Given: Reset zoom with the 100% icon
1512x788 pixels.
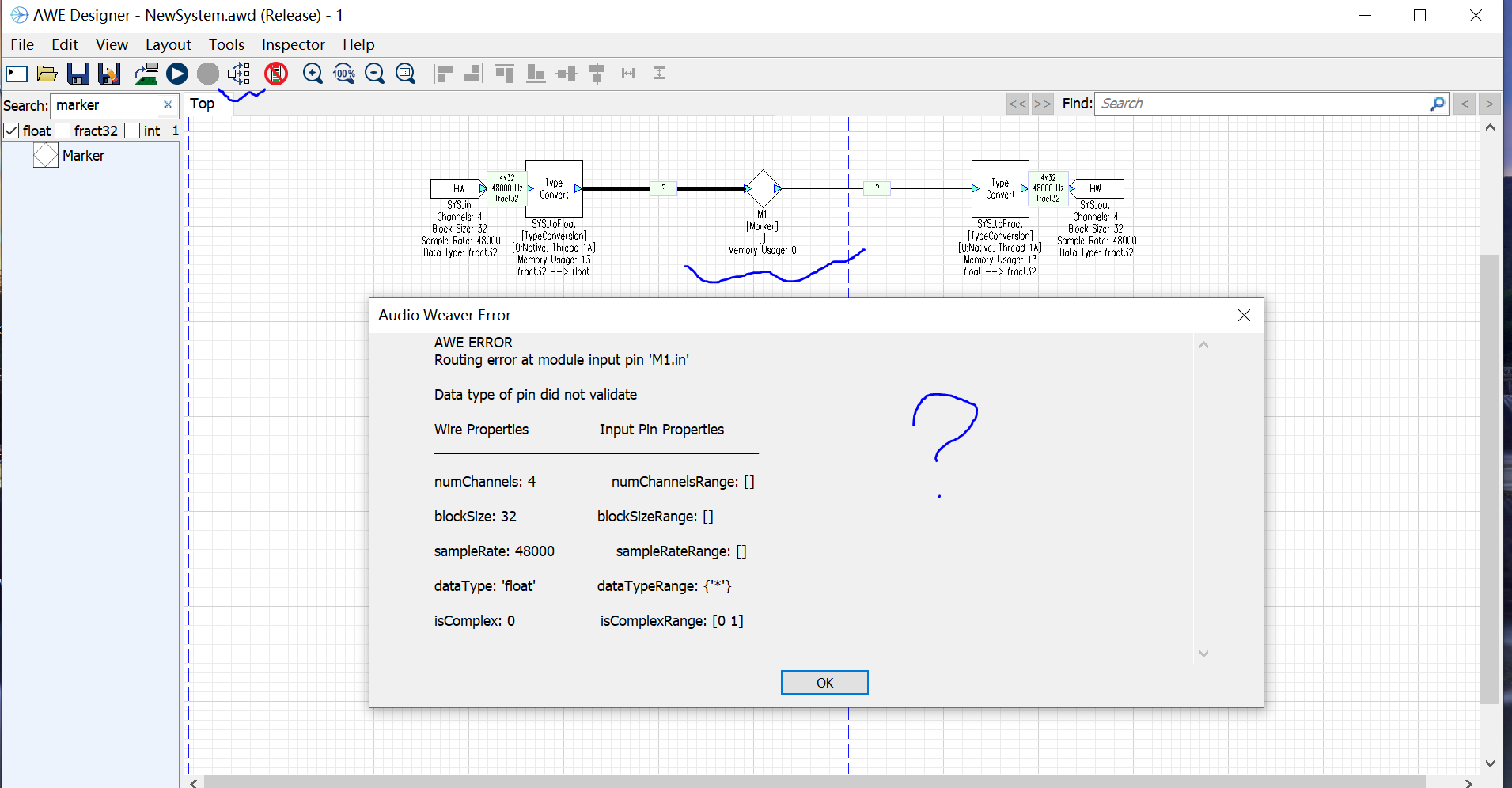Looking at the screenshot, I should click(344, 74).
